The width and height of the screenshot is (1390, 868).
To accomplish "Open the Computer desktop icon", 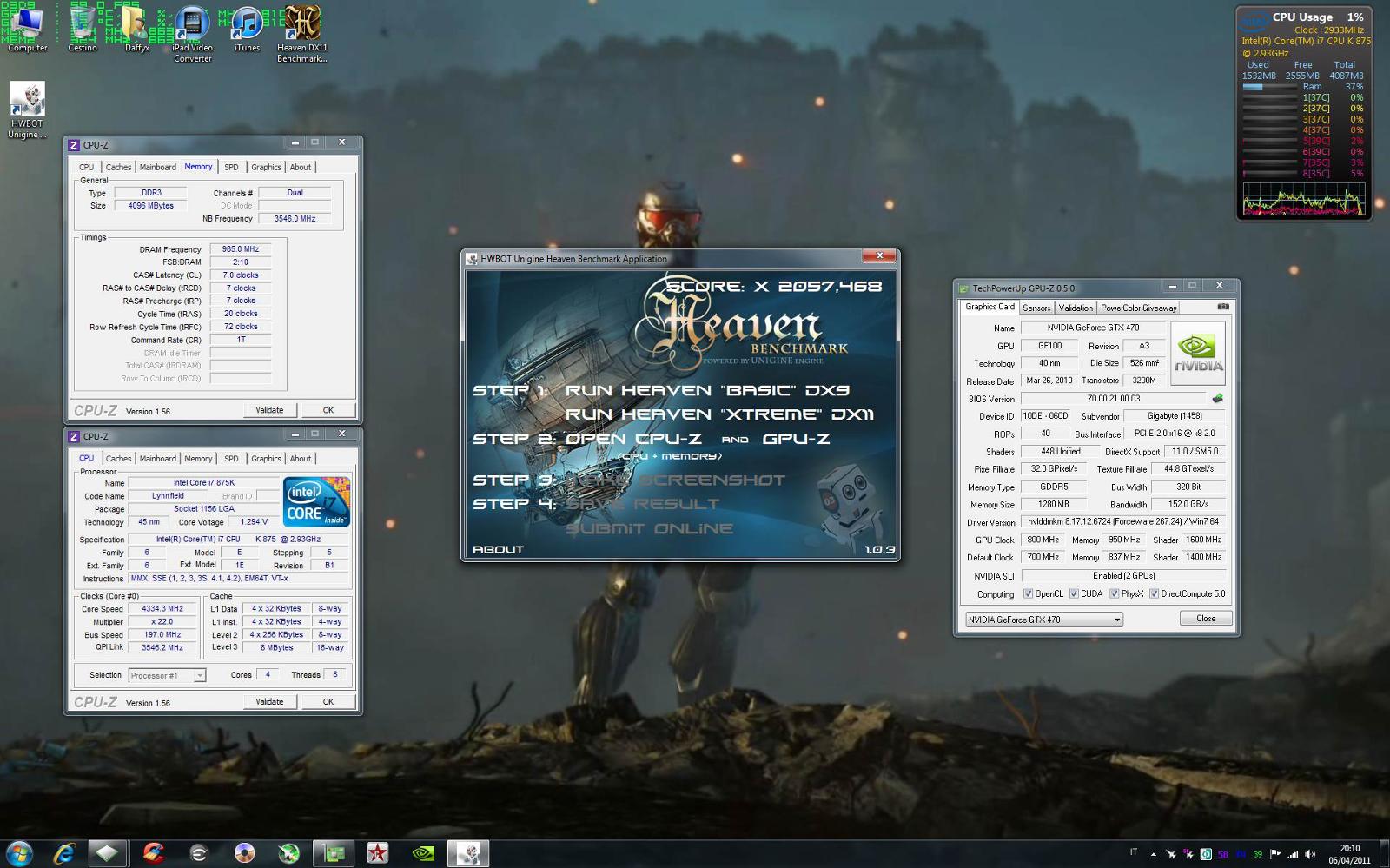I will (27, 28).
